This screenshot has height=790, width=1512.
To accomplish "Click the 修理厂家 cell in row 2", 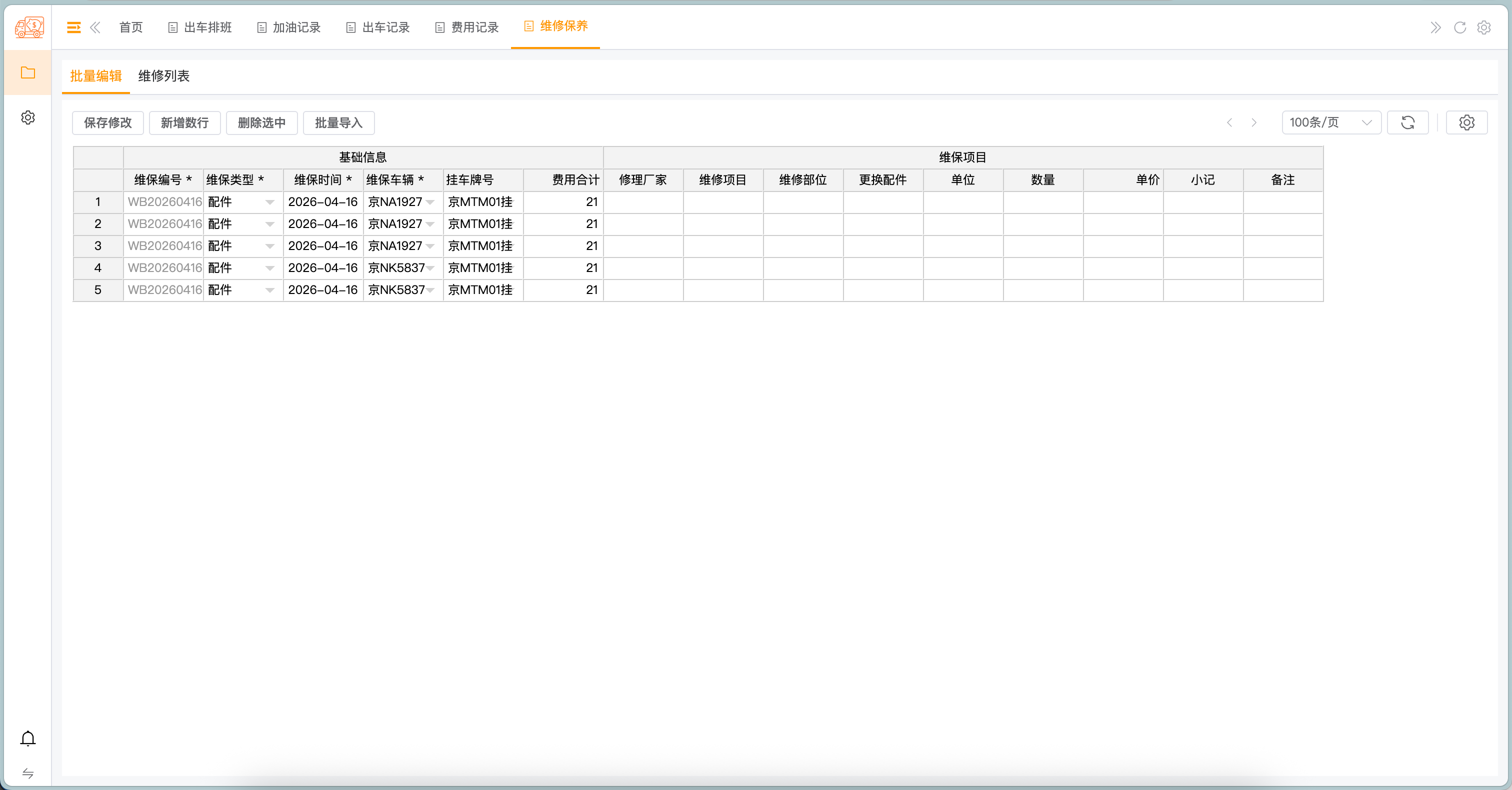I will pos(642,224).
